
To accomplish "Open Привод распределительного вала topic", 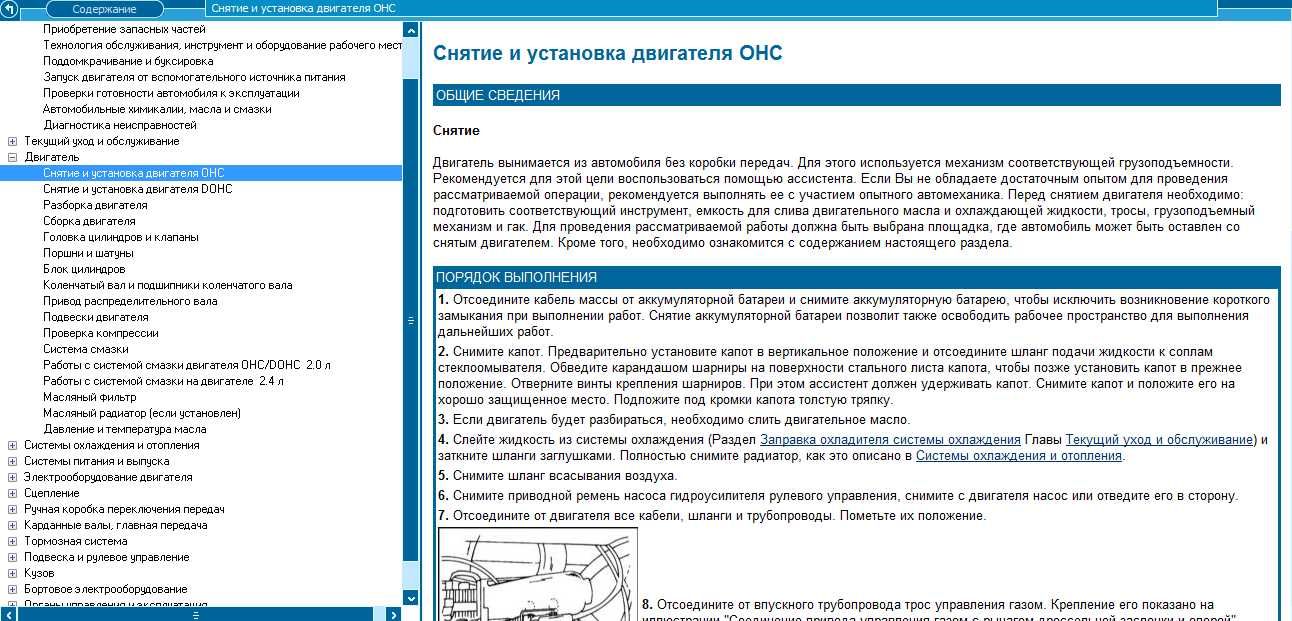I will [130, 301].
